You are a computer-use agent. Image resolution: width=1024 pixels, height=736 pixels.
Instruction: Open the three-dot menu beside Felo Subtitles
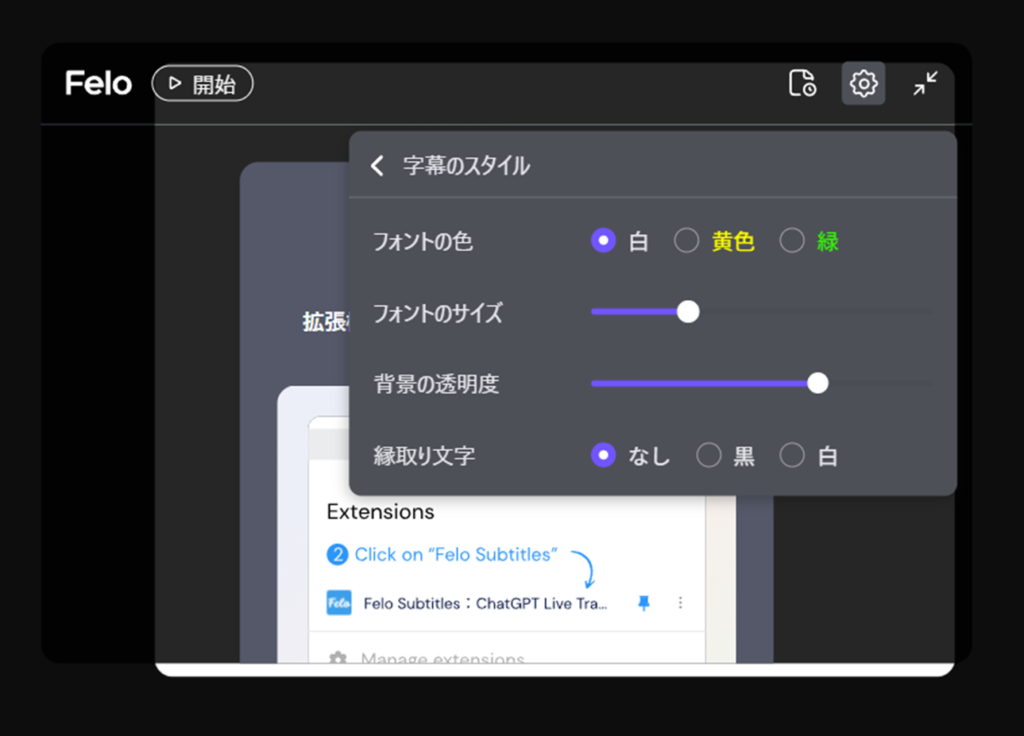coord(681,603)
